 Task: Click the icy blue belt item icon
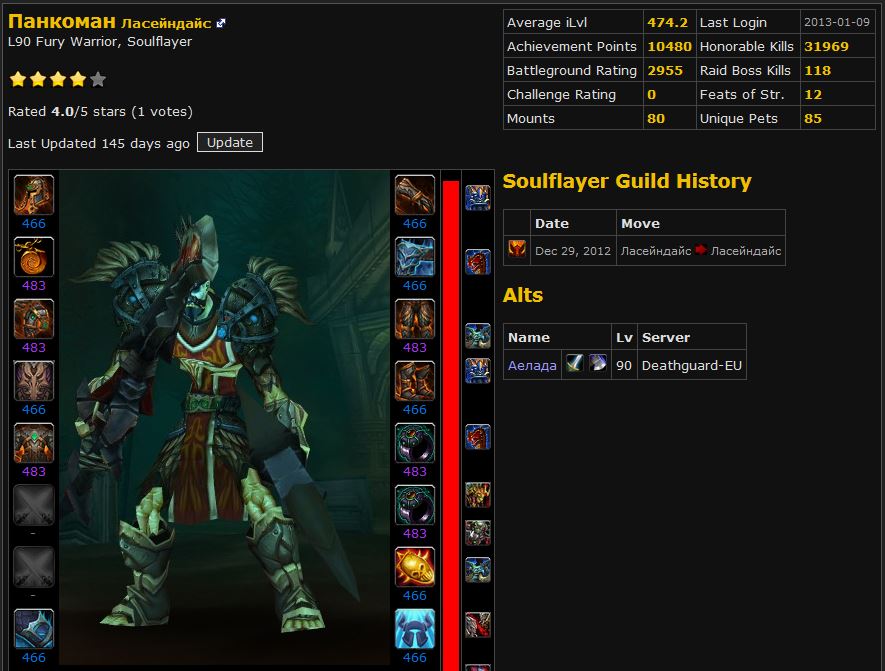(x=414, y=257)
